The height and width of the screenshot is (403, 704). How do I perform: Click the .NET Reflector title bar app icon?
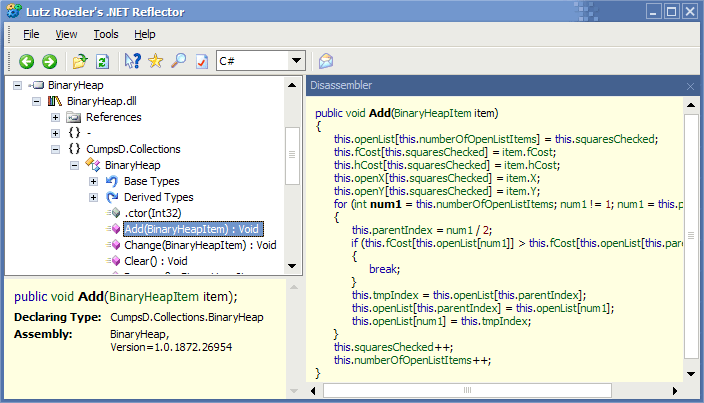(x=14, y=11)
